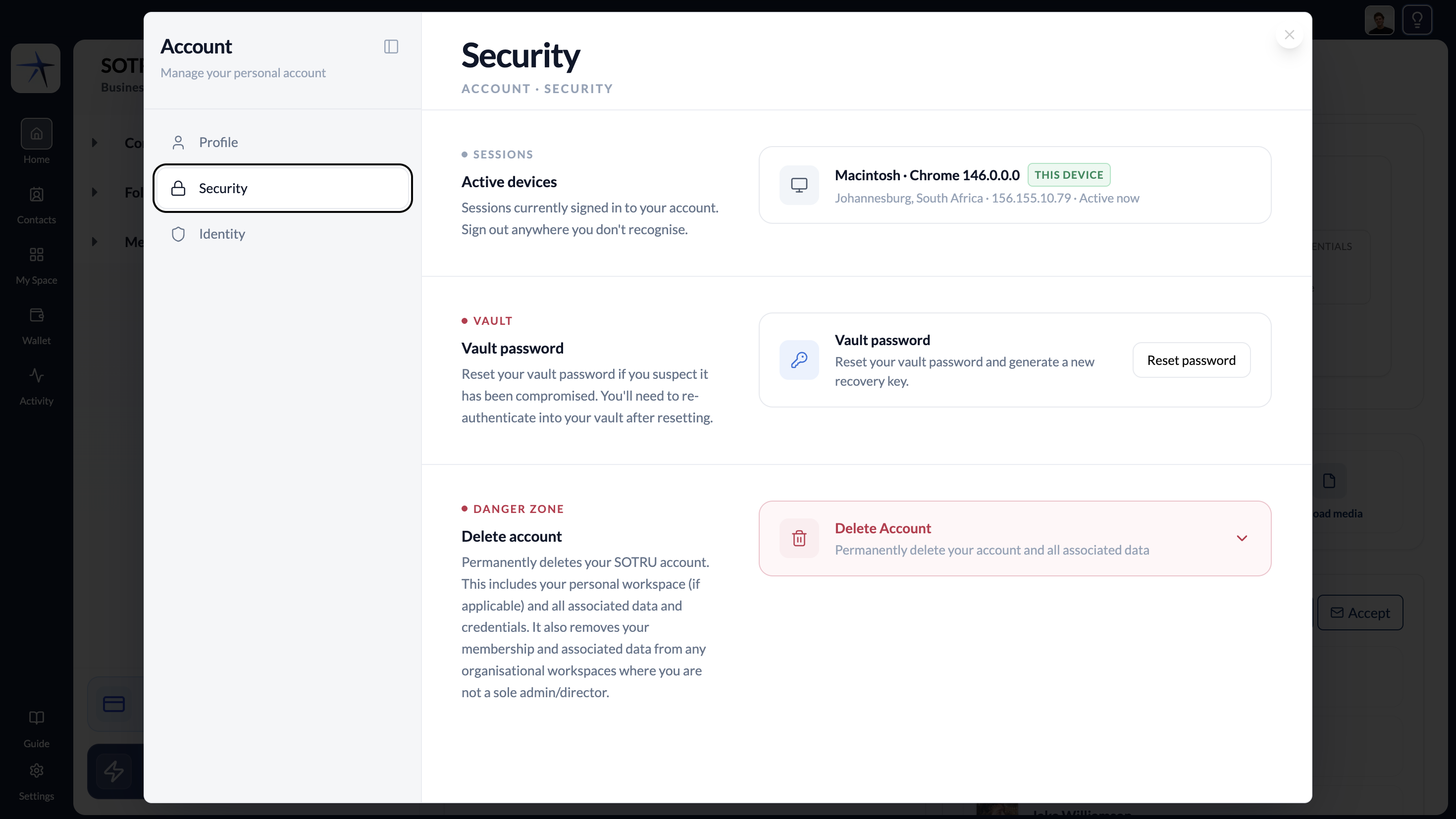Click the Accept button in background page
Viewport: 1456px width, 819px height.
(x=1360, y=613)
